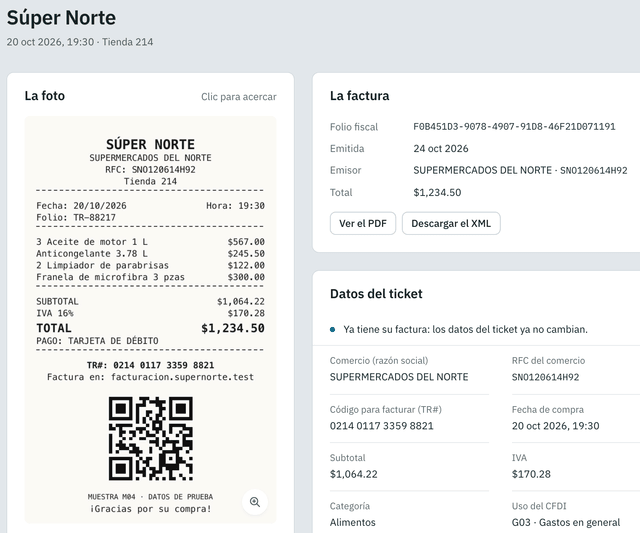Click the receipt 'PAGO: TARJETA DE DÉBITO' line
The image size is (640, 533).
pos(97,341)
